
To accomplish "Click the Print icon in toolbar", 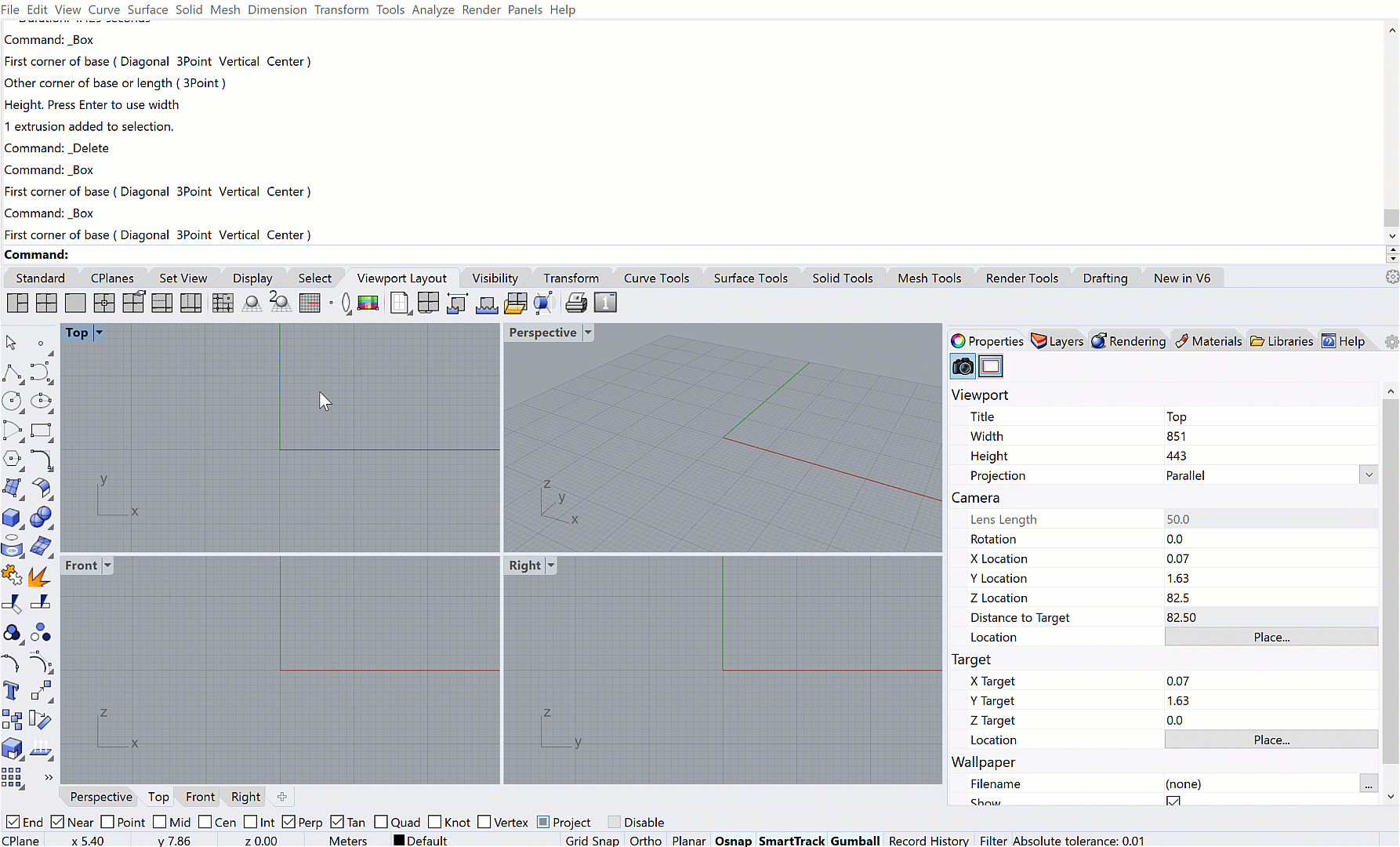I will coord(576,303).
